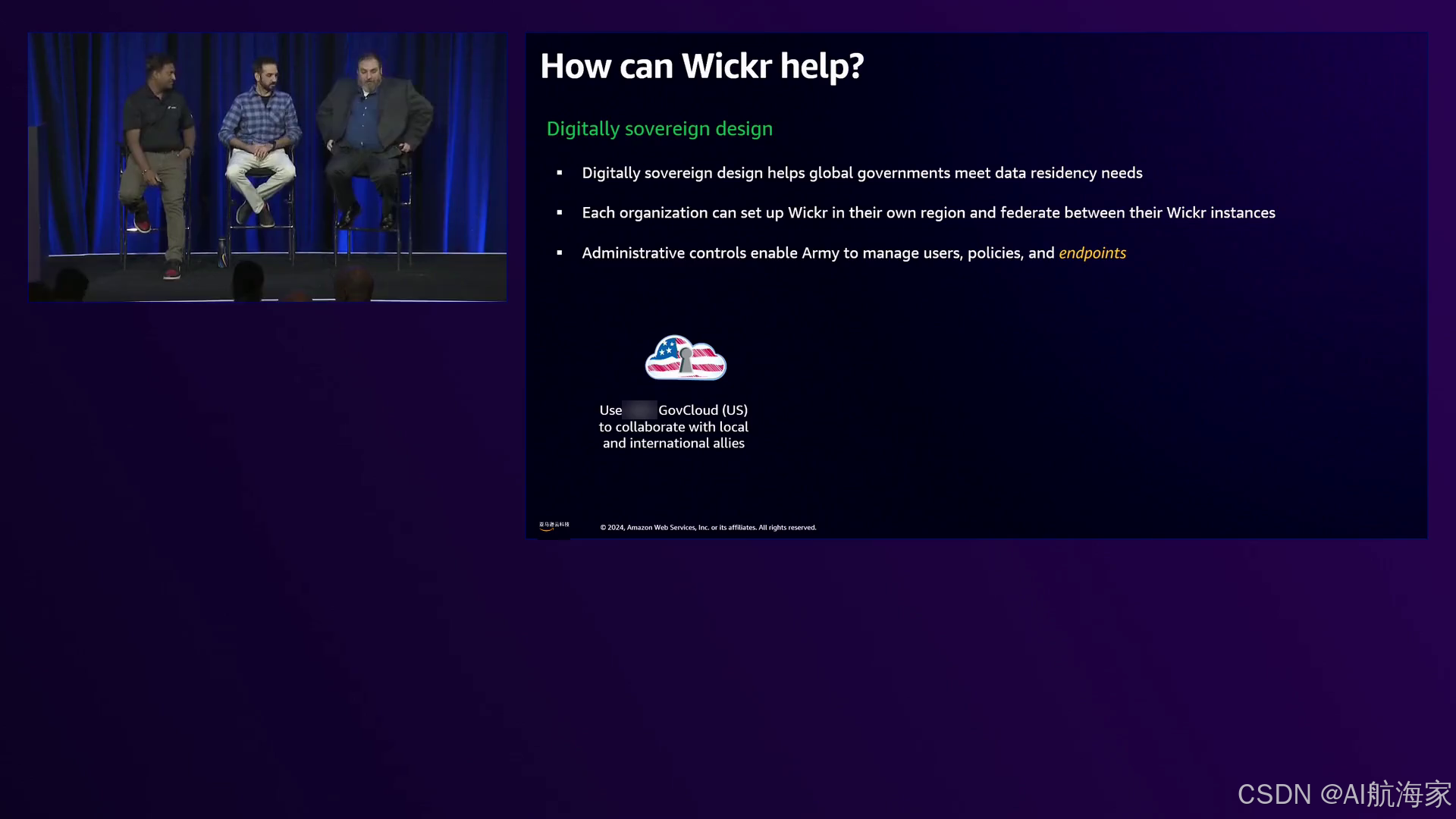
Task: Click the first bullet about data residency
Action: pyautogui.click(x=861, y=173)
